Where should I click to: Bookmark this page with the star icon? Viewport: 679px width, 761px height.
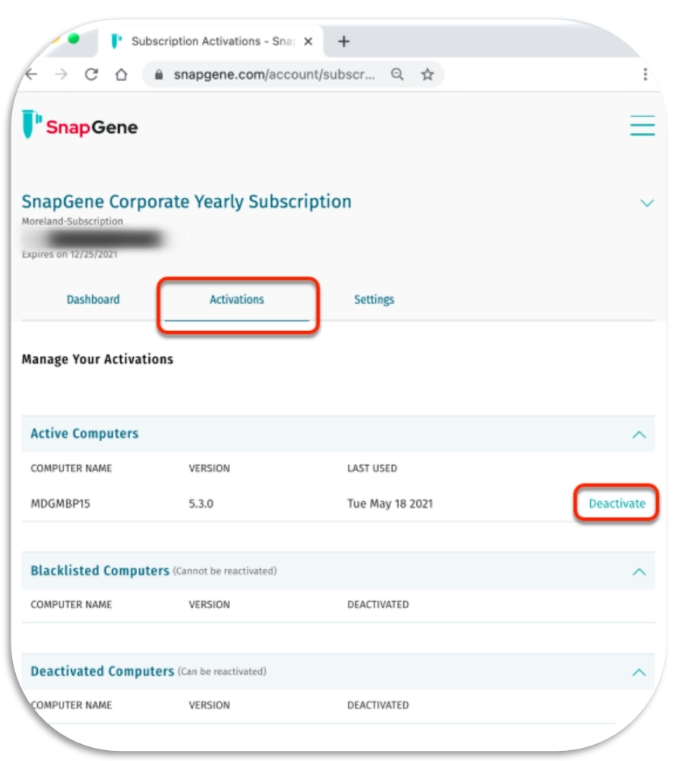[x=427, y=74]
